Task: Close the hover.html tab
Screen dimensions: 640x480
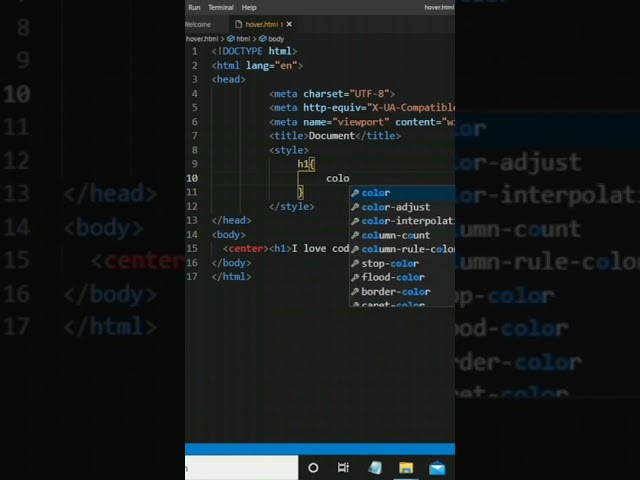Action: (289, 24)
